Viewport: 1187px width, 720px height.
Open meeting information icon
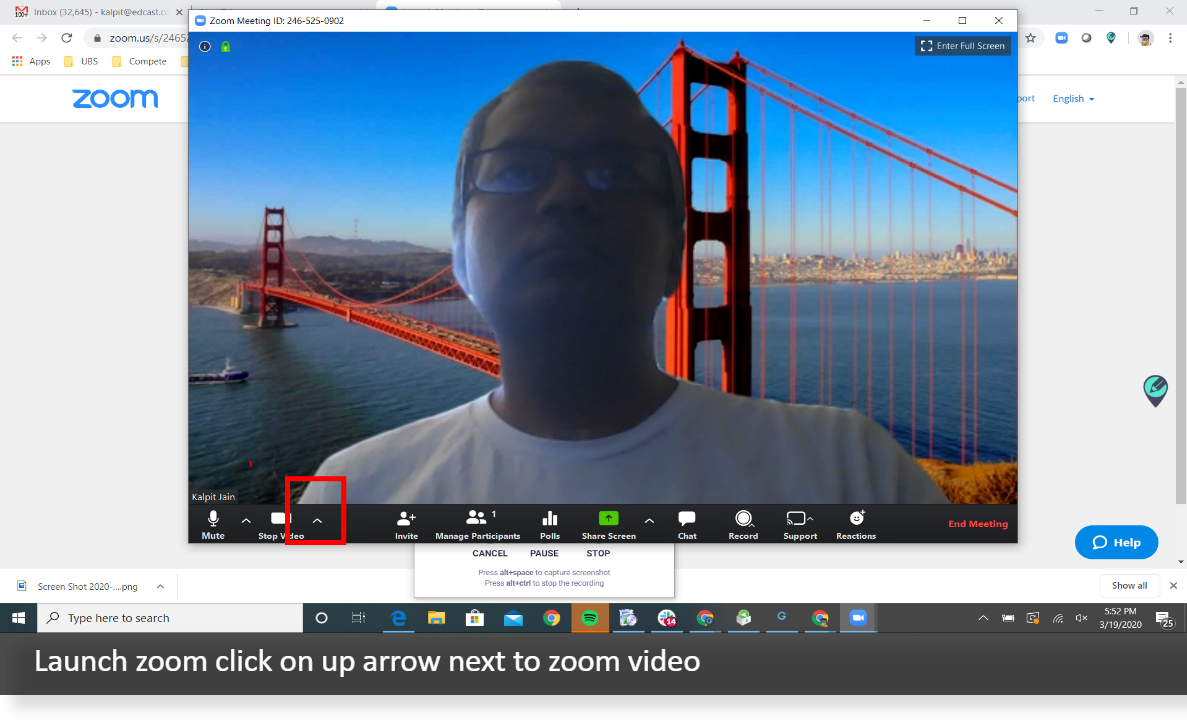pos(204,47)
